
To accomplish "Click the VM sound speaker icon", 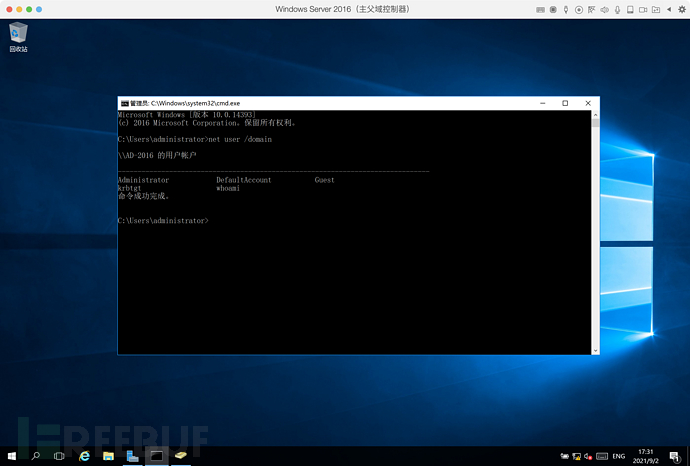I will [605, 10].
